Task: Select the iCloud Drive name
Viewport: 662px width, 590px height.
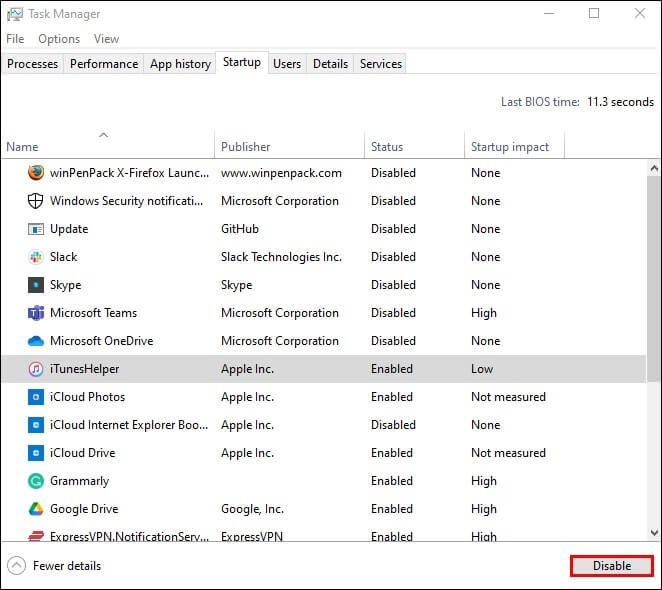Action: tap(82, 453)
